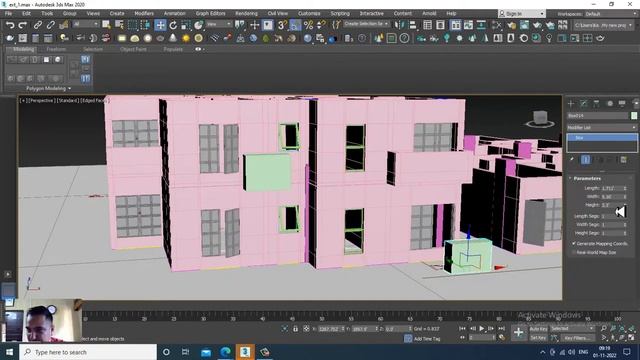Click the question-mark help toolbar icon
Viewport: 640px width, 360px height.
coord(404,38)
